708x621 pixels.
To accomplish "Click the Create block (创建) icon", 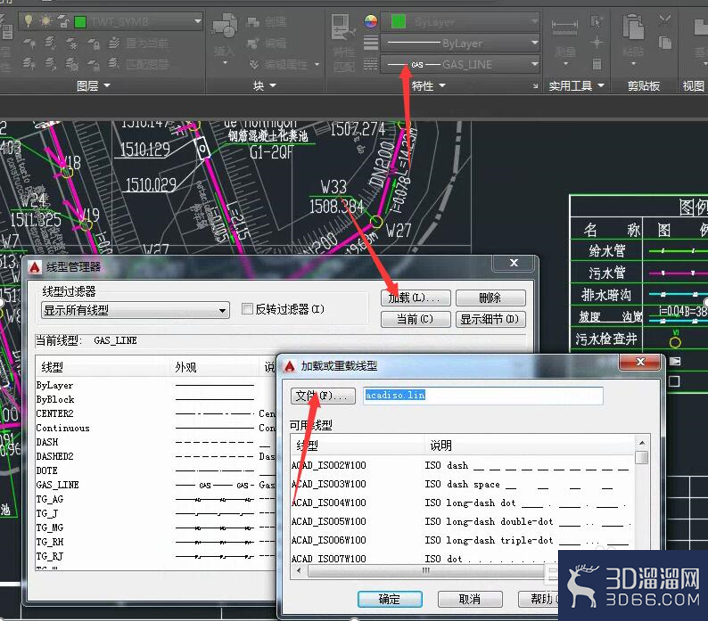I will pos(253,22).
